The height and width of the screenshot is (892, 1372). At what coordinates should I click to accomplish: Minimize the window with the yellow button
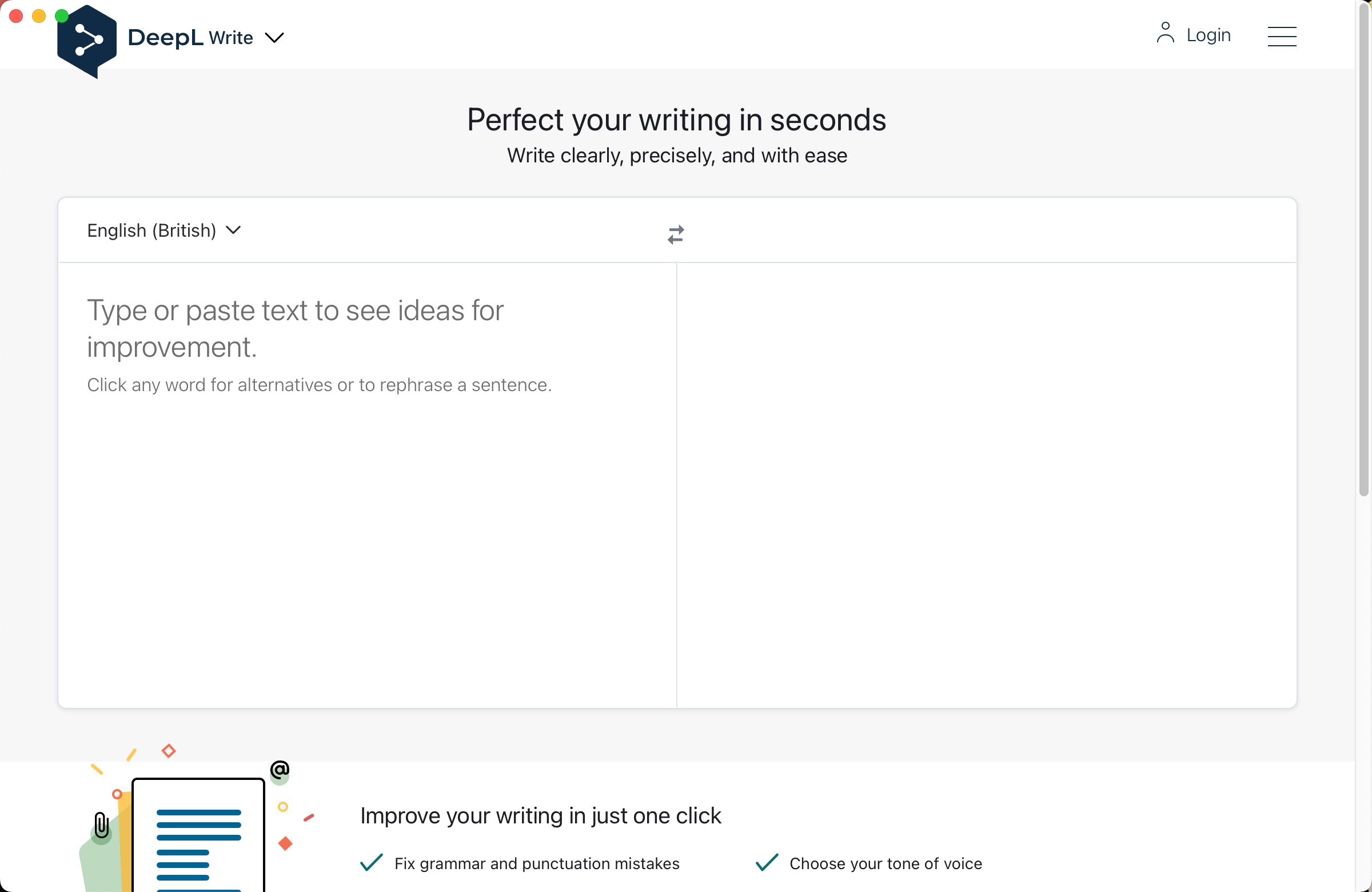click(x=39, y=16)
